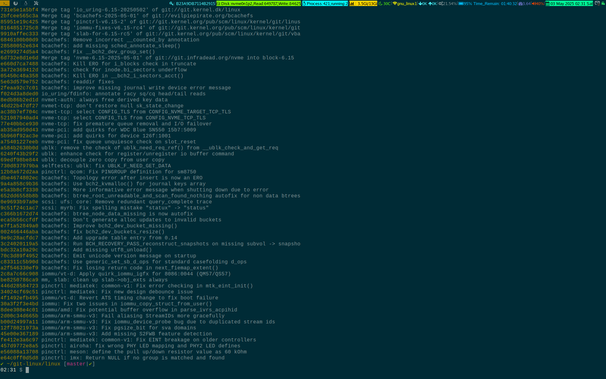Open the third workspace flame icon
Image resolution: width=606 pixels, height=379 pixels.
tap(26, 3)
